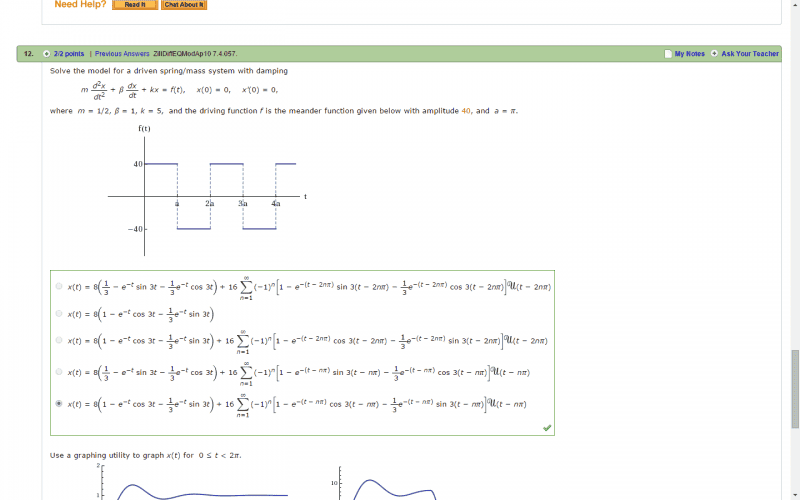800x500 pixels.
Task: Click the My Notes page icon
Action: click(668, 54)
